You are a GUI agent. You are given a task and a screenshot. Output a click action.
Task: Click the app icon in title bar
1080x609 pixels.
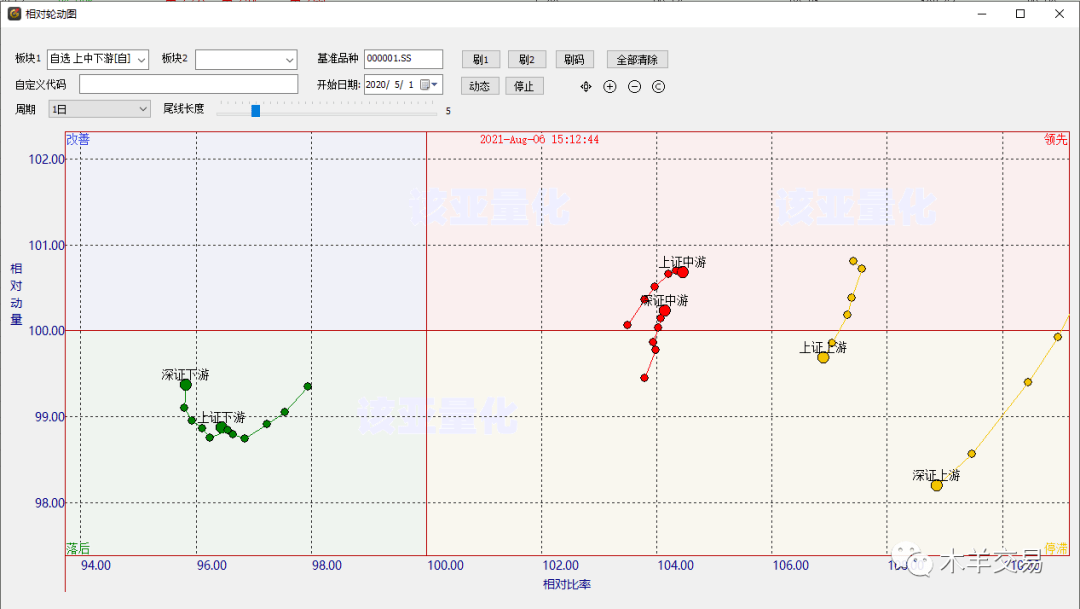click(x=14, y=14)
